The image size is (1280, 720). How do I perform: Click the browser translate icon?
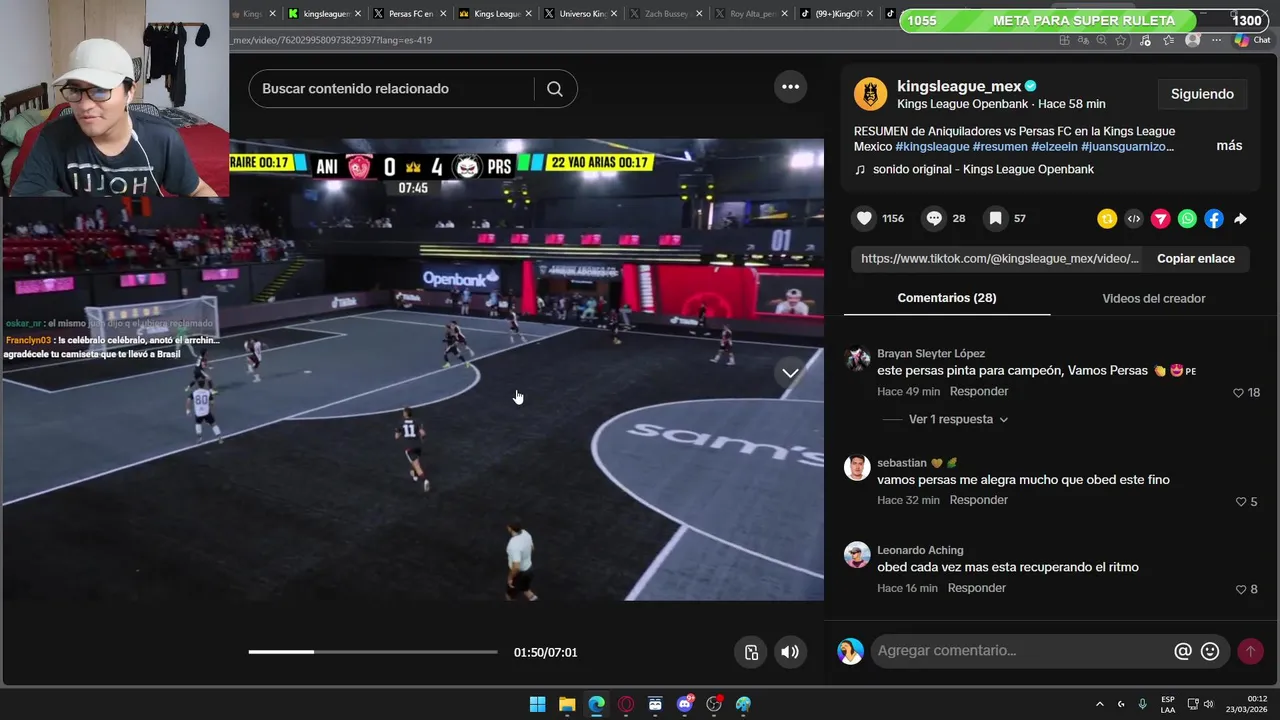[1083, 40]
